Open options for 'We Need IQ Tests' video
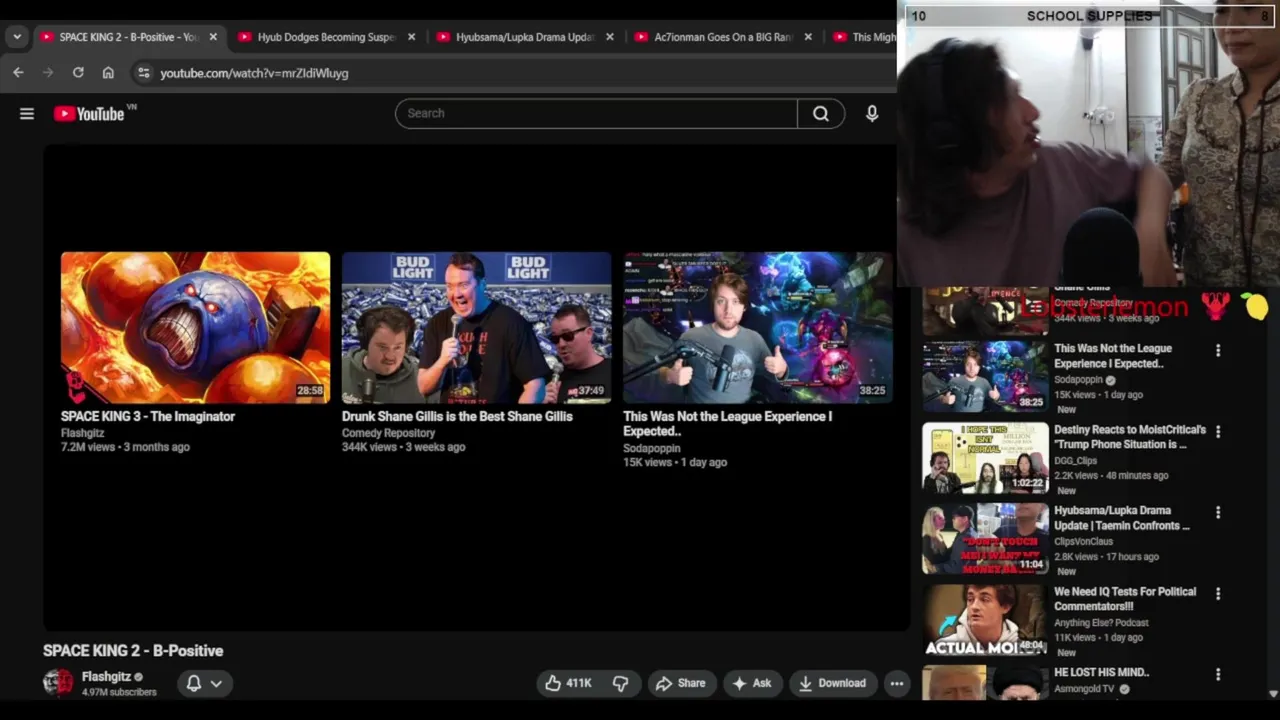Screen dimensions: 1280x720 (x=1218, y=593)
